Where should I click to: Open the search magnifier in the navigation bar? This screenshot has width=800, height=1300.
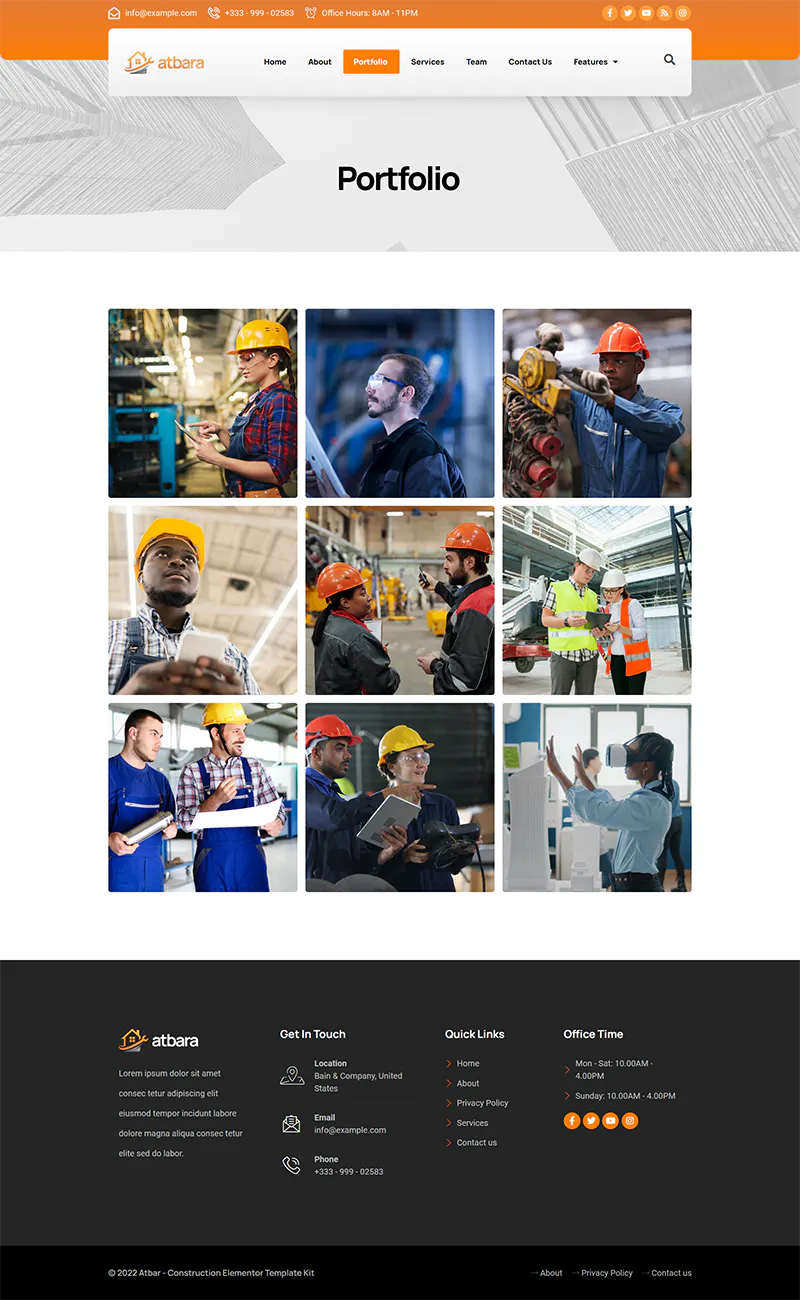[669, 60]
